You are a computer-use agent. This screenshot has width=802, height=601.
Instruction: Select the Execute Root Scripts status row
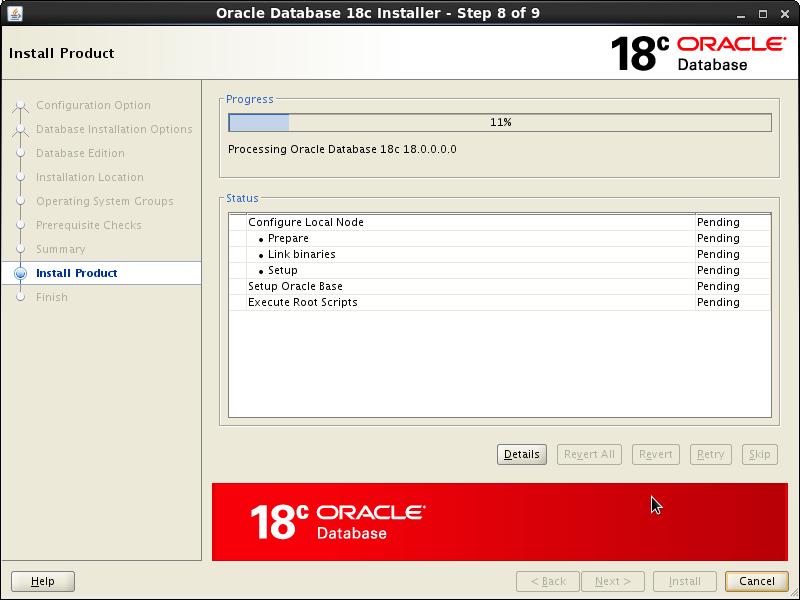pos(302,302)
